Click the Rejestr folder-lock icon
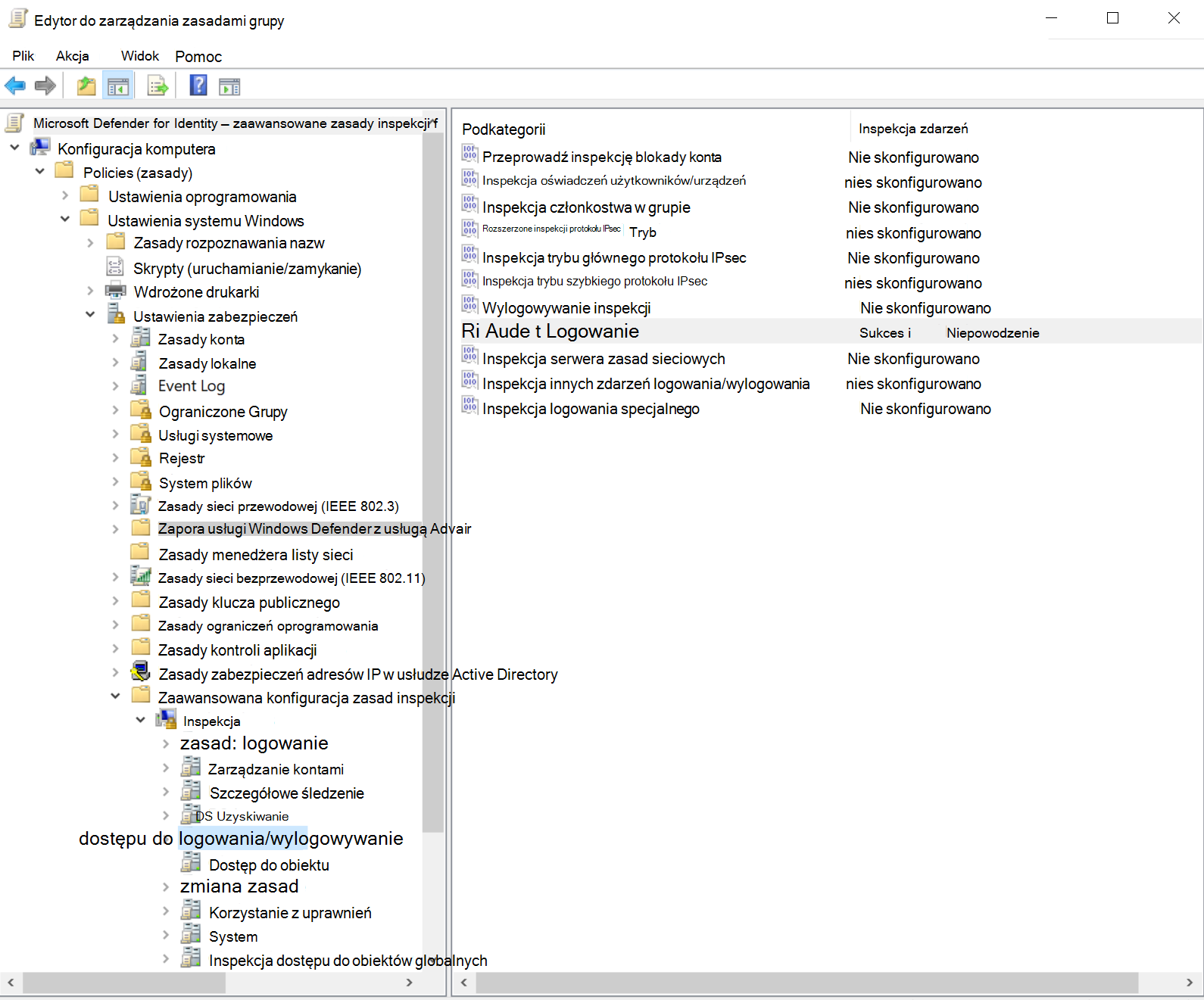The height and width of the screenshot is (1000, 1204). pyautogui.click(x=141, y=456)
